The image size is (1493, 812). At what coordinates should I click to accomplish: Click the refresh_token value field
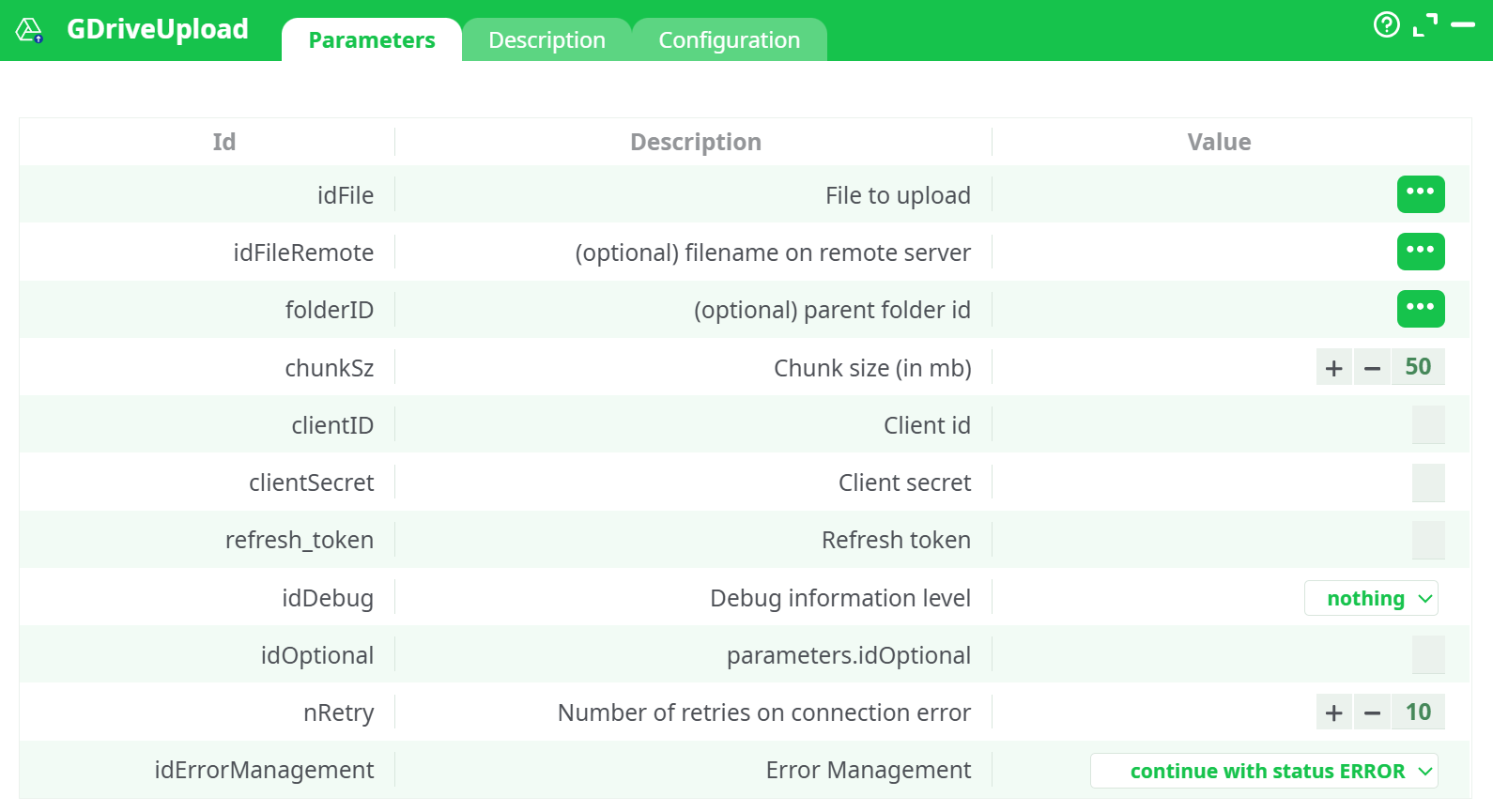[1427, 540]
